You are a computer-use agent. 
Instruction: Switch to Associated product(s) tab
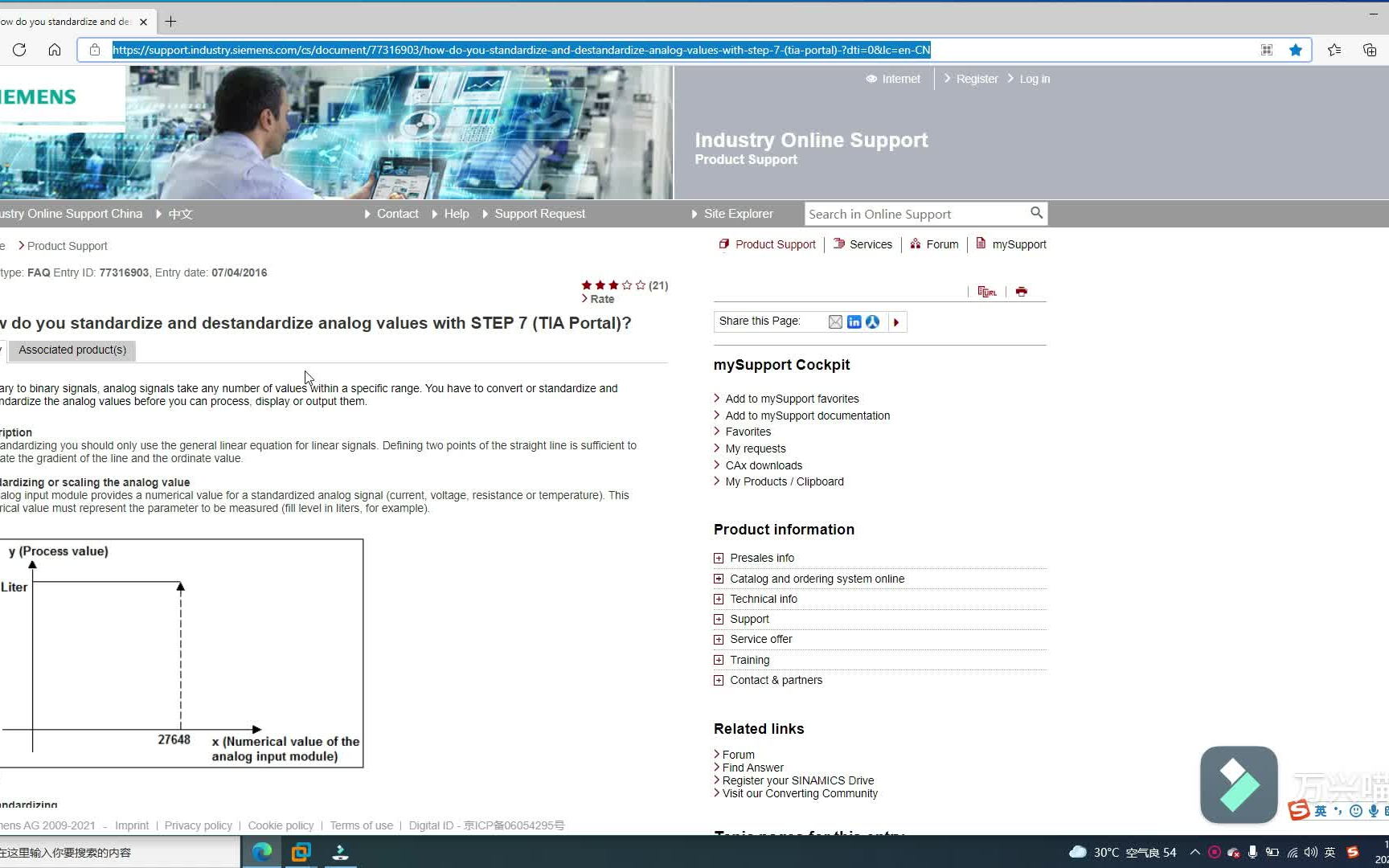point(72,350)
